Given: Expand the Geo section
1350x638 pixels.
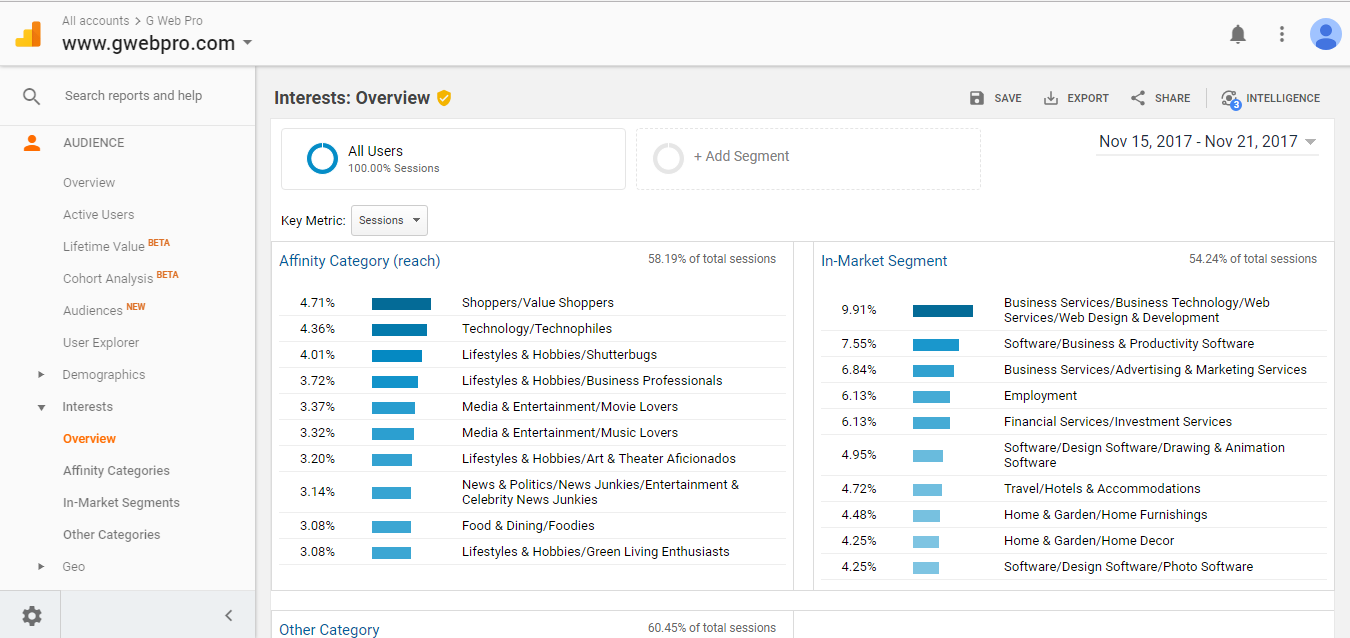Looking at the screenshot, I should pyautogui.click(x=73, y=567).
